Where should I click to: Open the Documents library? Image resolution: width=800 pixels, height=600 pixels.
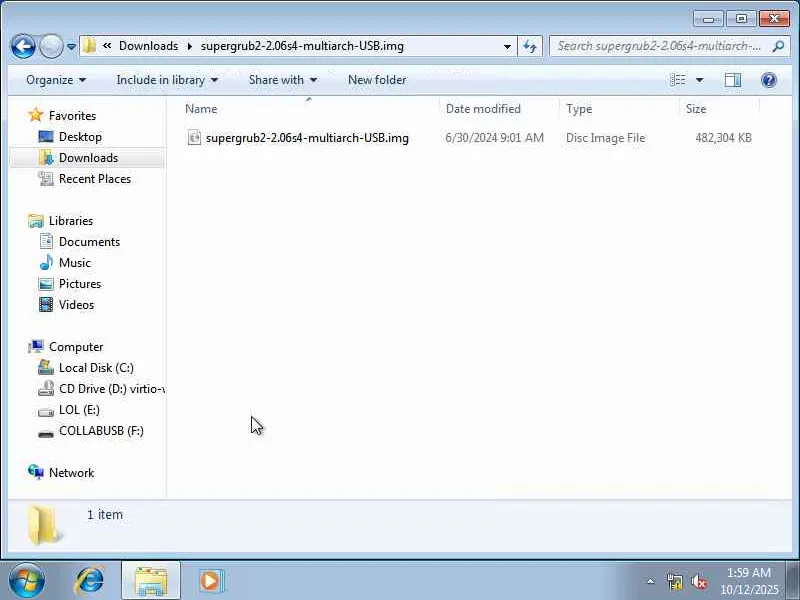(89, 241)
